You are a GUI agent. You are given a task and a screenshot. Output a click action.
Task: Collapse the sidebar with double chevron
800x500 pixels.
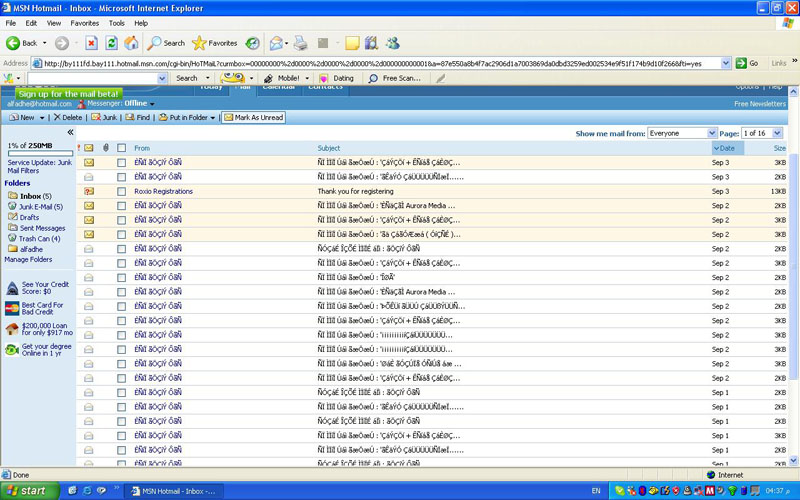point(70,132)
